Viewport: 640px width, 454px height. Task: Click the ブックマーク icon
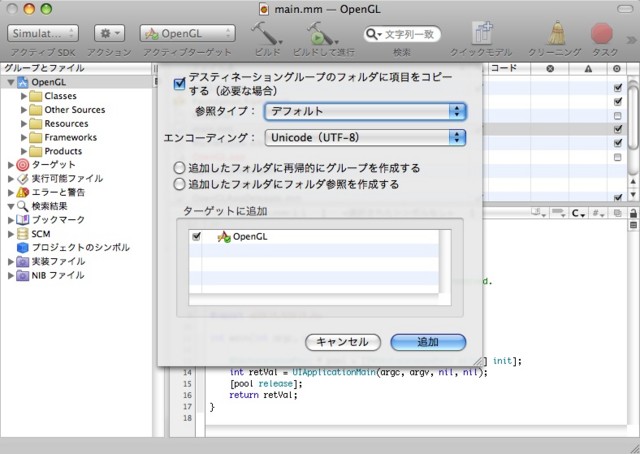[23, 220]
